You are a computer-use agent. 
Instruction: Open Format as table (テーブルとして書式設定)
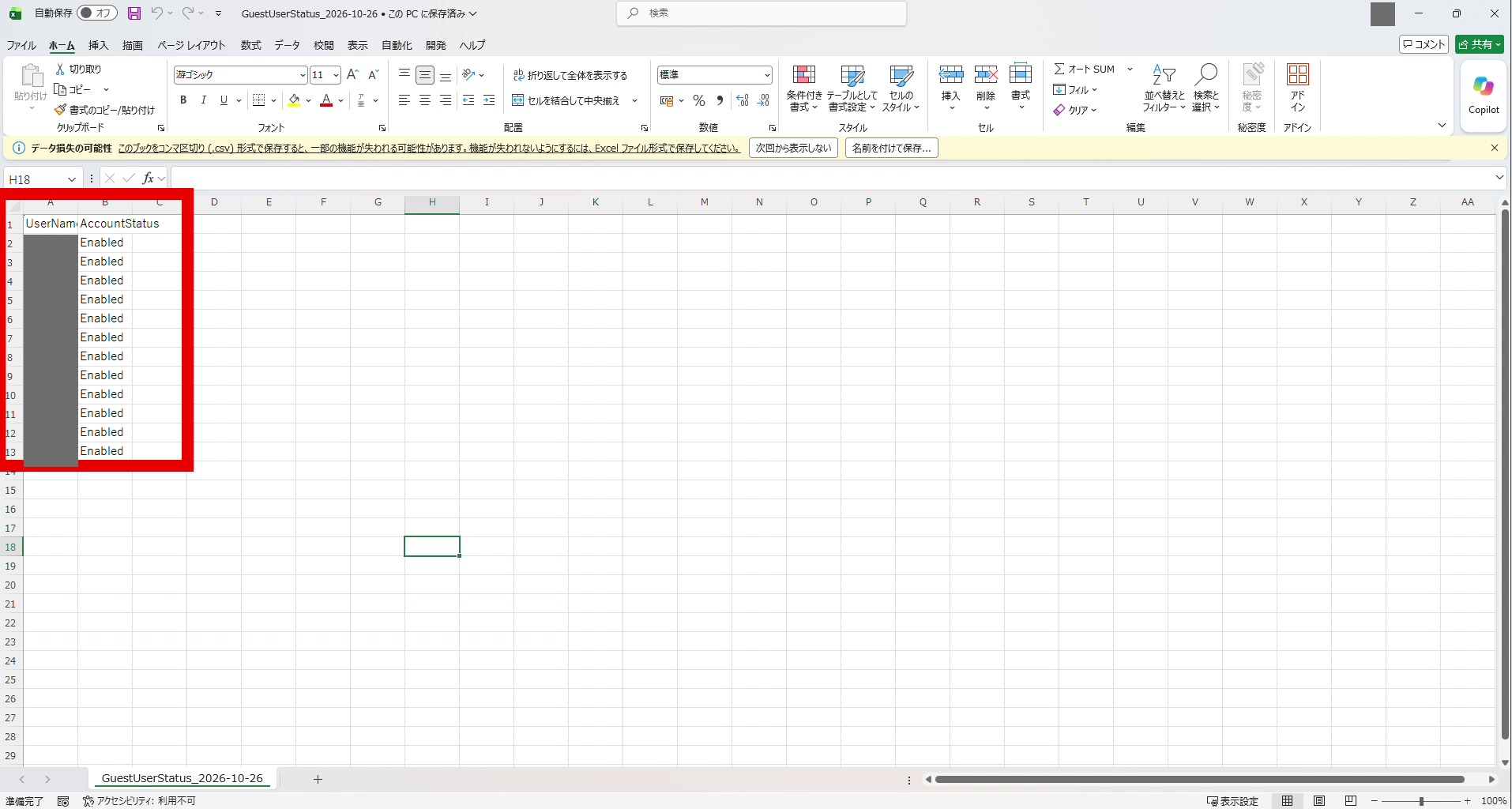852,88
